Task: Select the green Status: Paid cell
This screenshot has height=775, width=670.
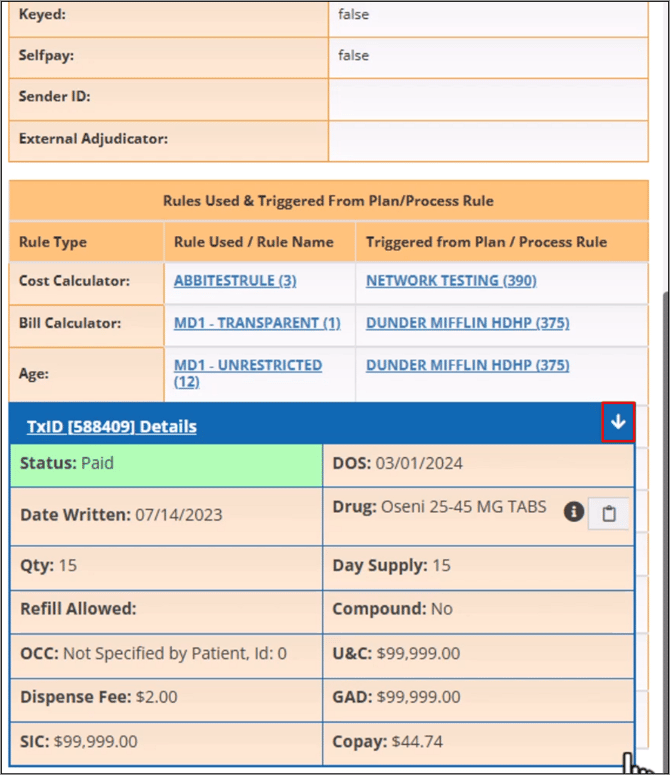Action: pyautogui.click(x=166, y=464)
